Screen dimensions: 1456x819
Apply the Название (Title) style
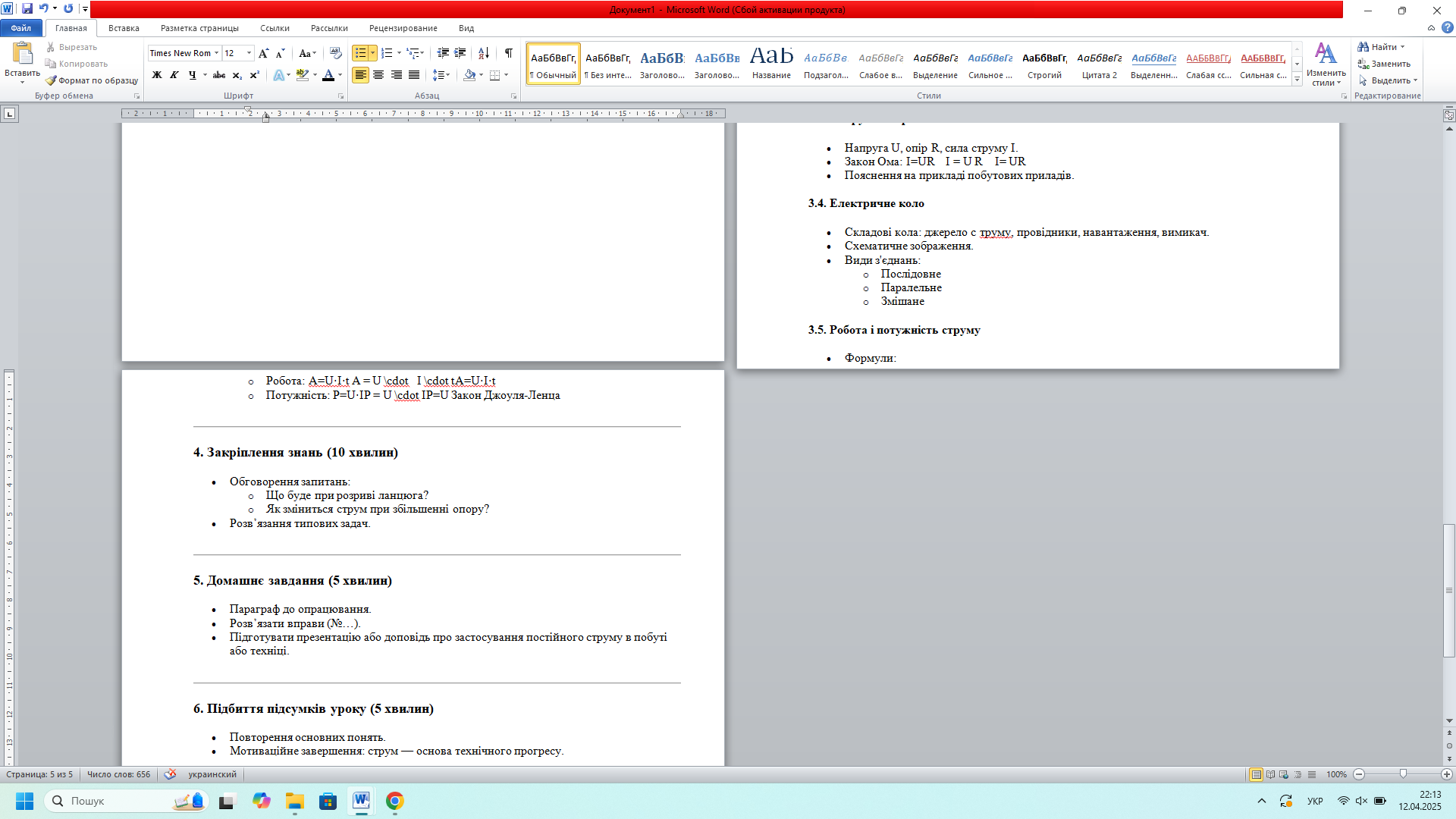[x=771, y=63]
